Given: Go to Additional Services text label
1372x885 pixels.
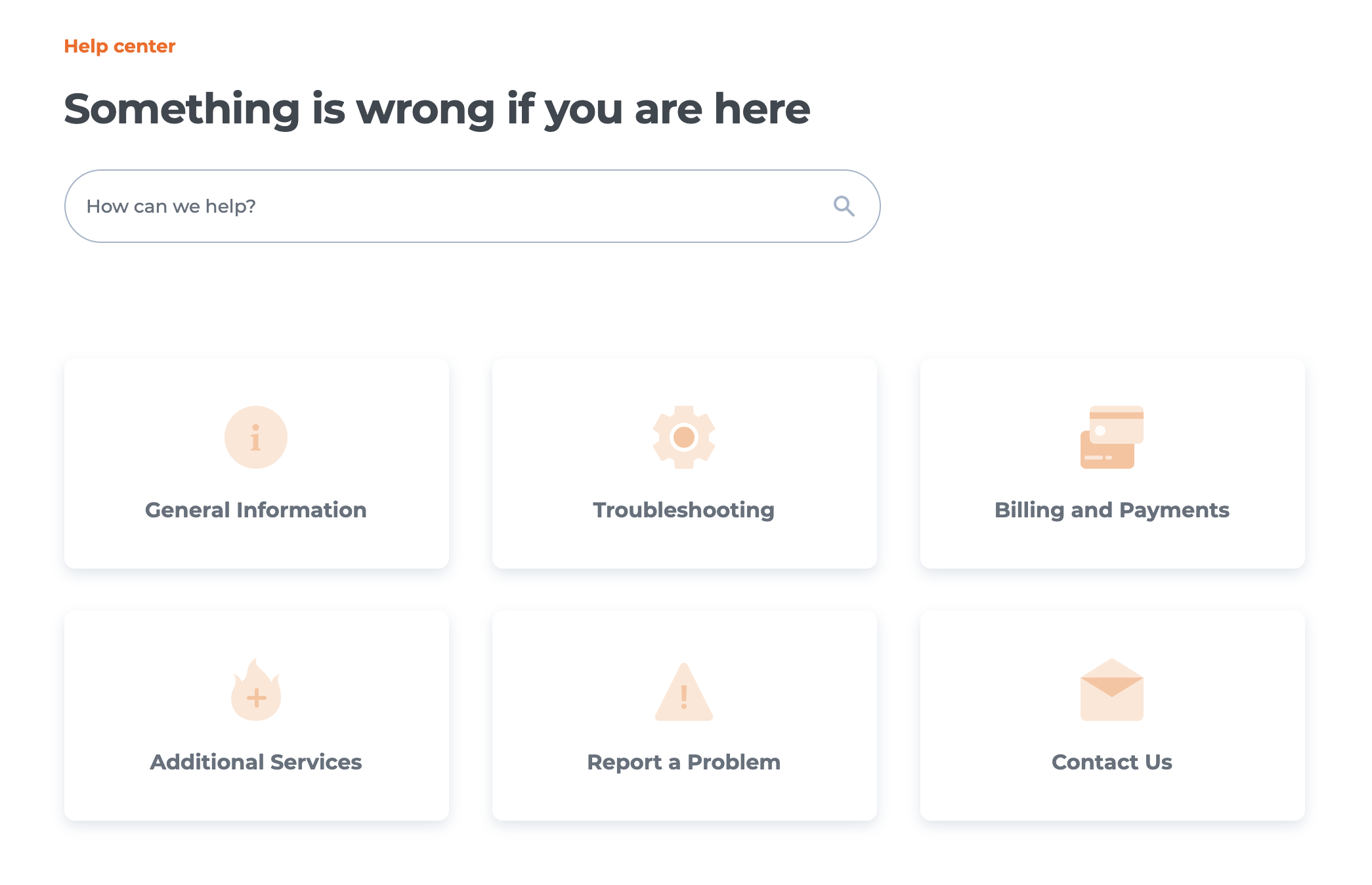Looking at the screenshot, I should click(256, 762).
